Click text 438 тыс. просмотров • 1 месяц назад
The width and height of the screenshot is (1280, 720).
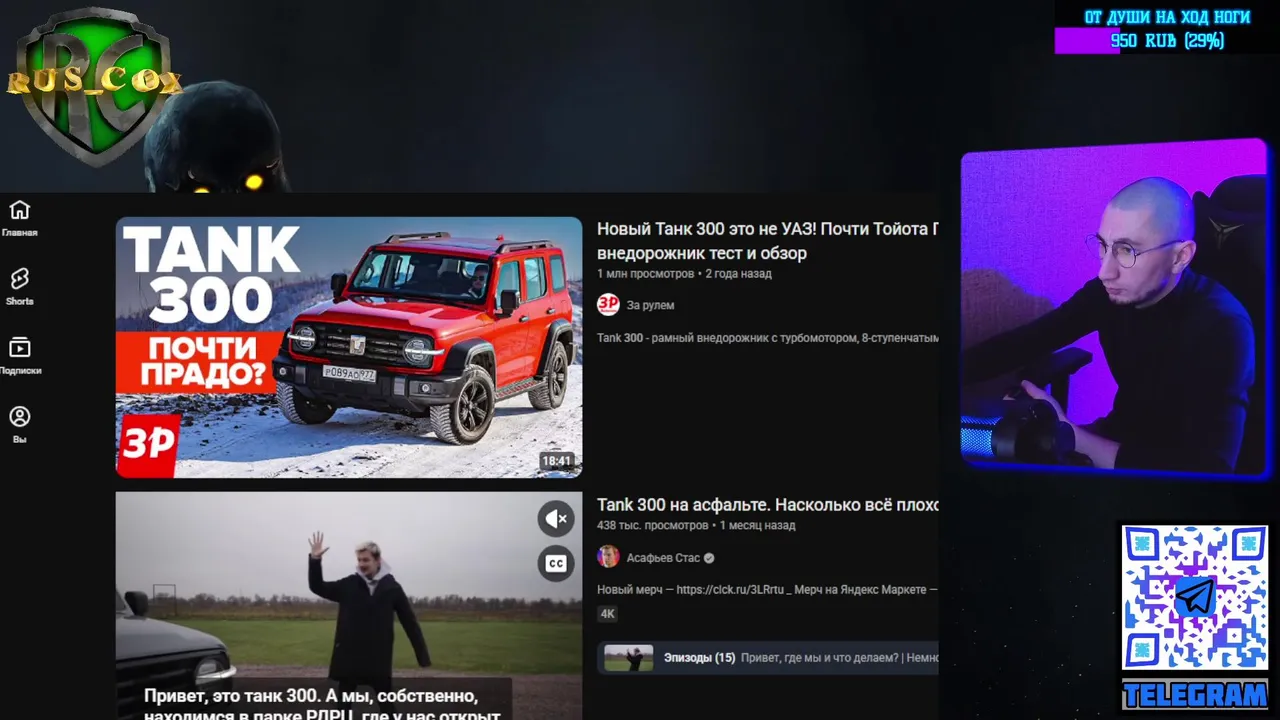click(x=696, y=526)
